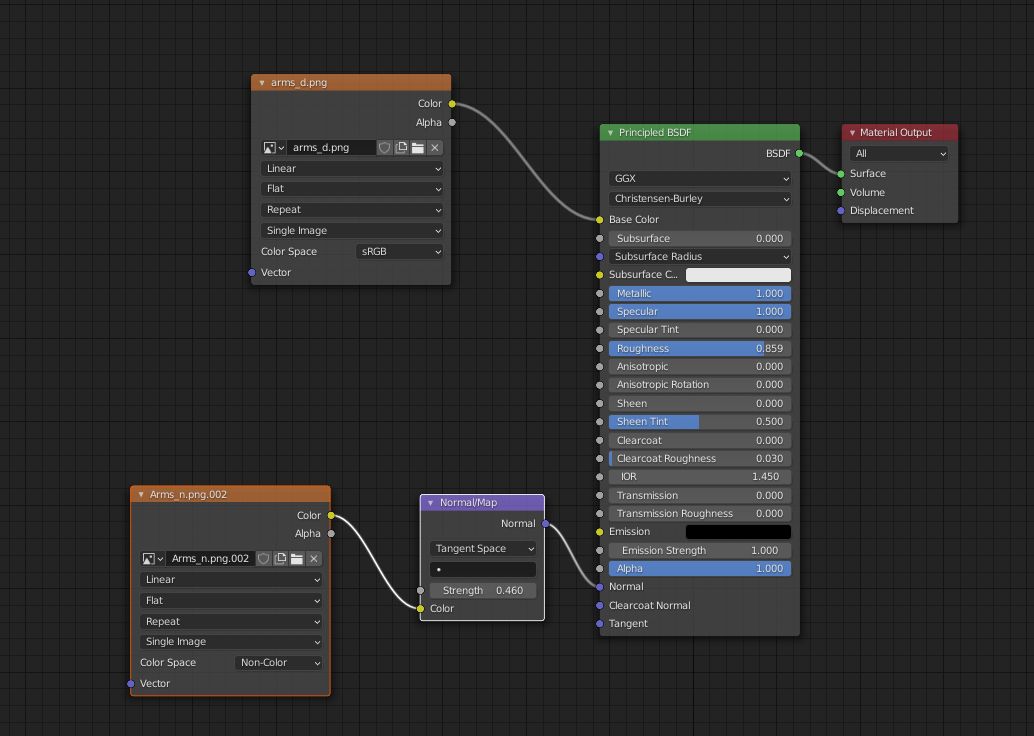
Task: Open image folder icon in arms_d.png node
Action: (417, 148)
